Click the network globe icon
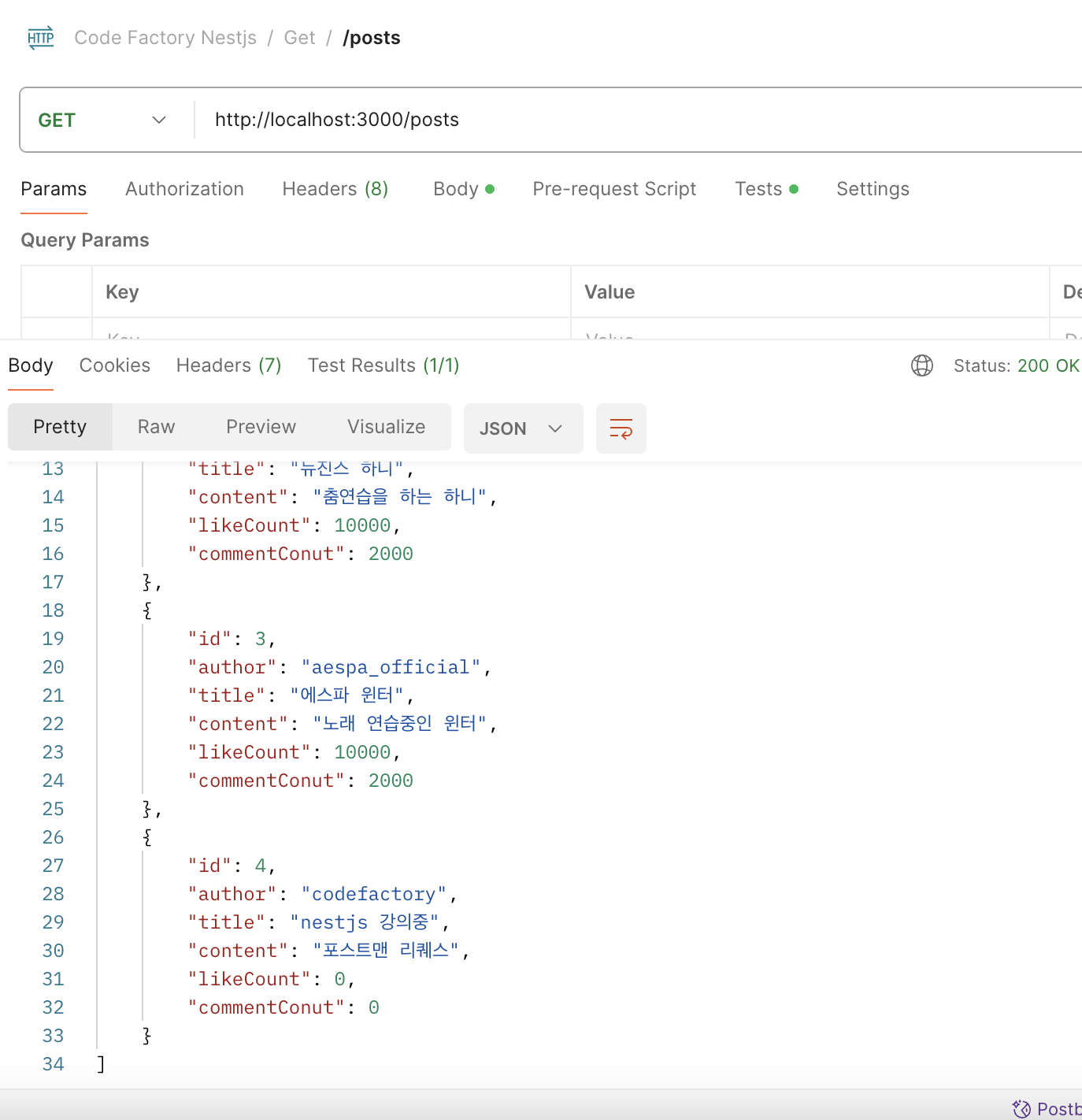The image size is (1082, 1120). point(922,365)
